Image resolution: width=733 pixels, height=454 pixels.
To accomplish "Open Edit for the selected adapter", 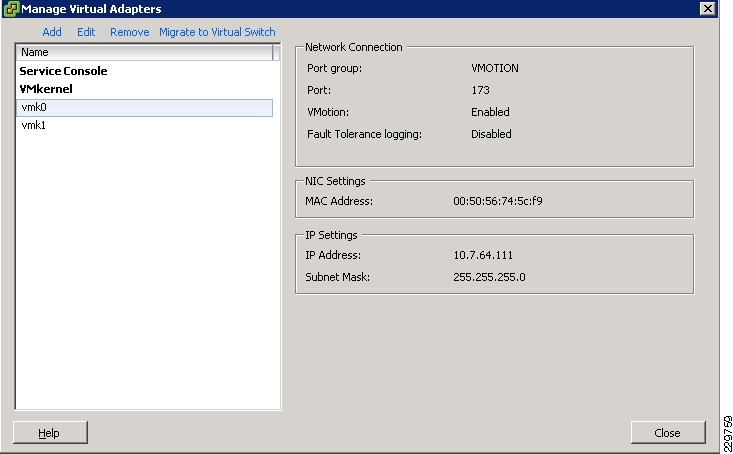I will (x=86, y=32).
